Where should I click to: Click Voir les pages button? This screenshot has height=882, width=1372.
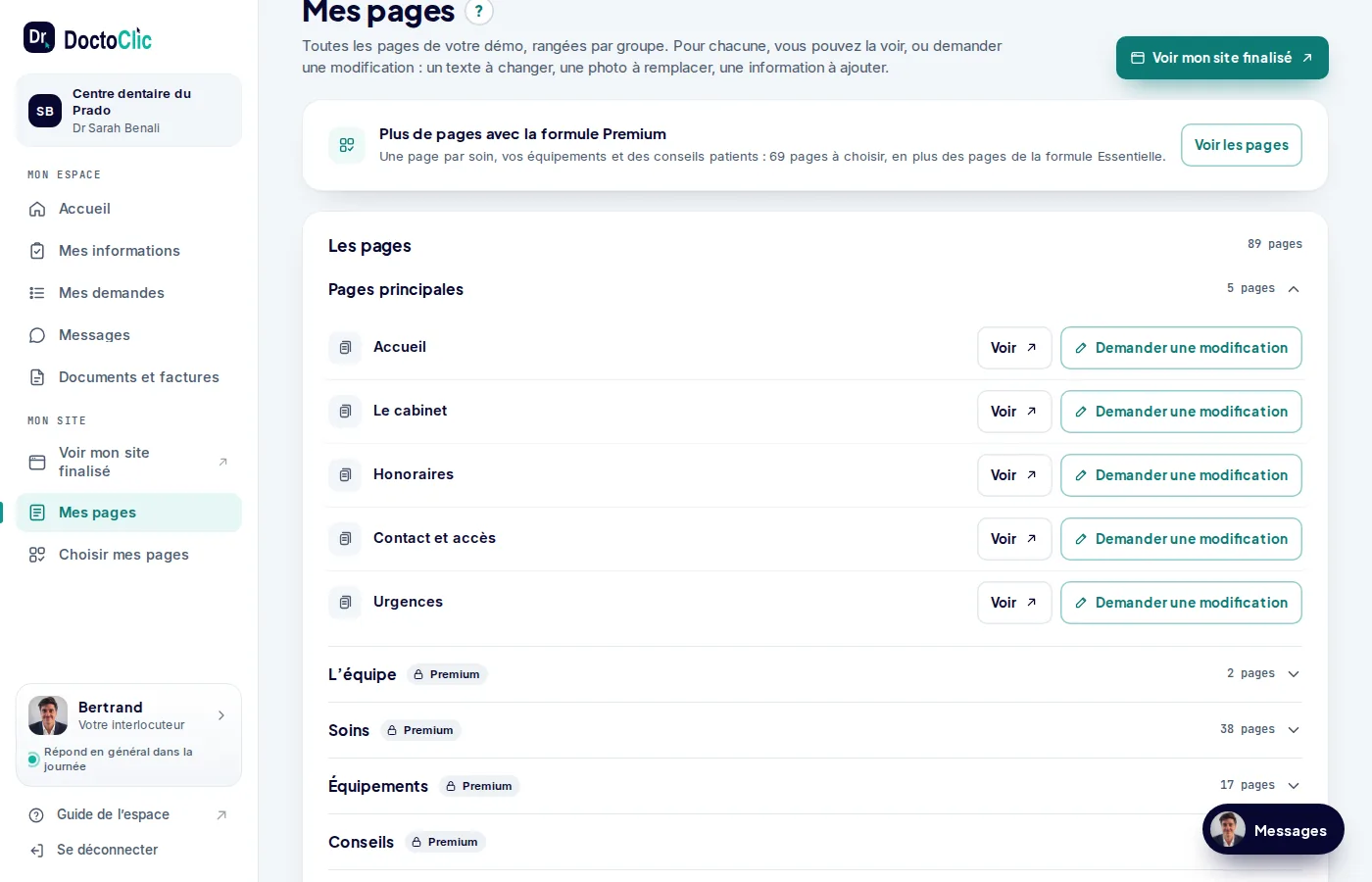tap(1242, 145)
